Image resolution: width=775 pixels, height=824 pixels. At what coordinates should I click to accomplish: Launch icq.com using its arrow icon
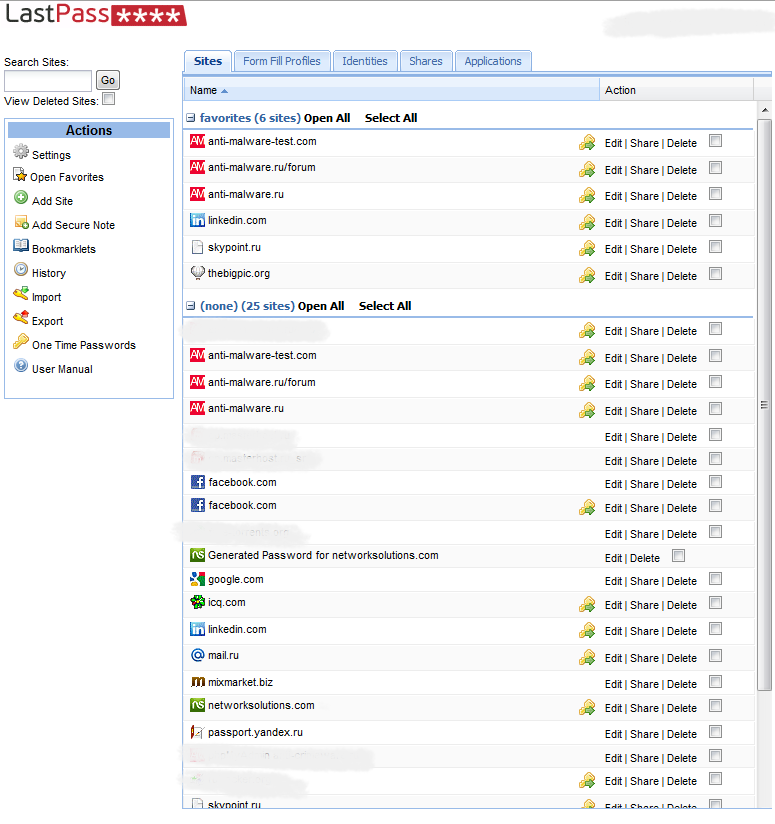pyautogui.click(x=587, y=605)
